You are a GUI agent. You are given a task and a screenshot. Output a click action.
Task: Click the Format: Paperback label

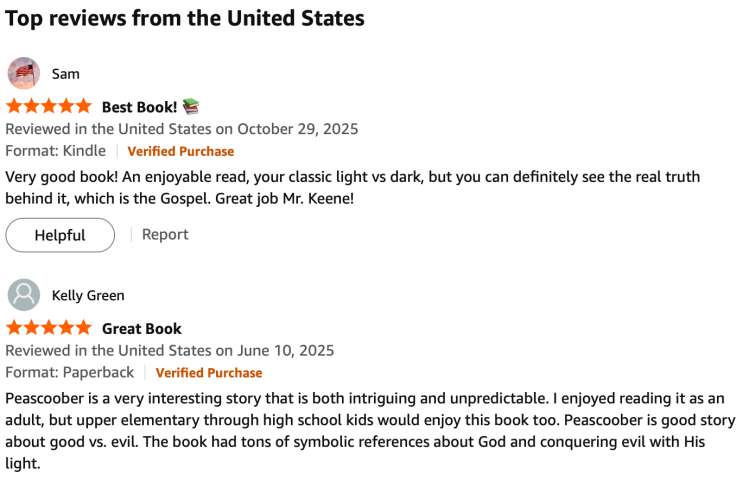[69, 373]
